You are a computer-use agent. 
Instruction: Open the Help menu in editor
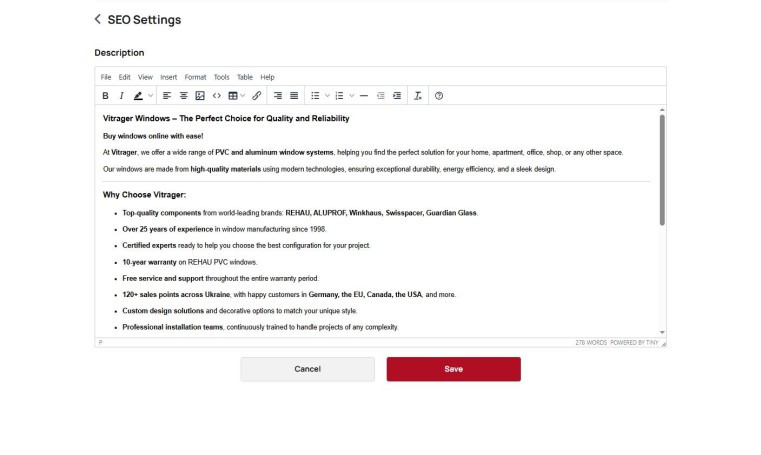[267, 77]
